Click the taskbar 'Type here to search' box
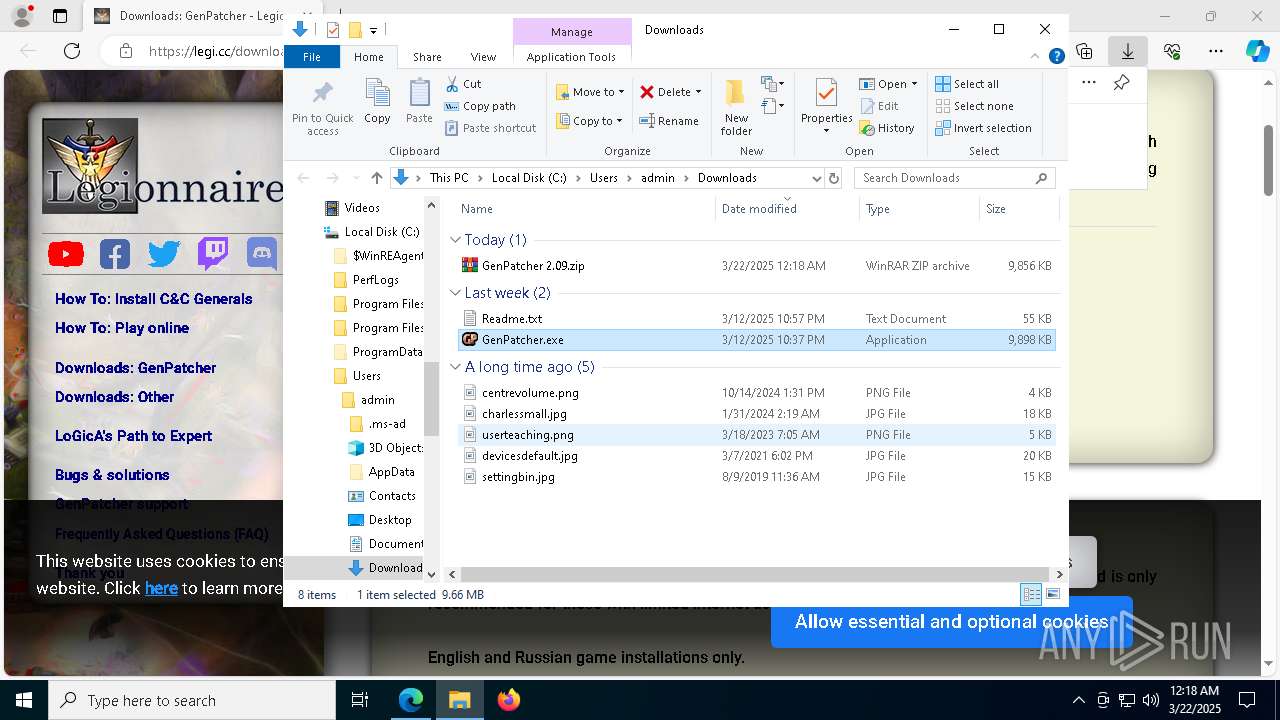Viewport: 1280px width, 720px height. pyautogui.click(x=192, y=700)
